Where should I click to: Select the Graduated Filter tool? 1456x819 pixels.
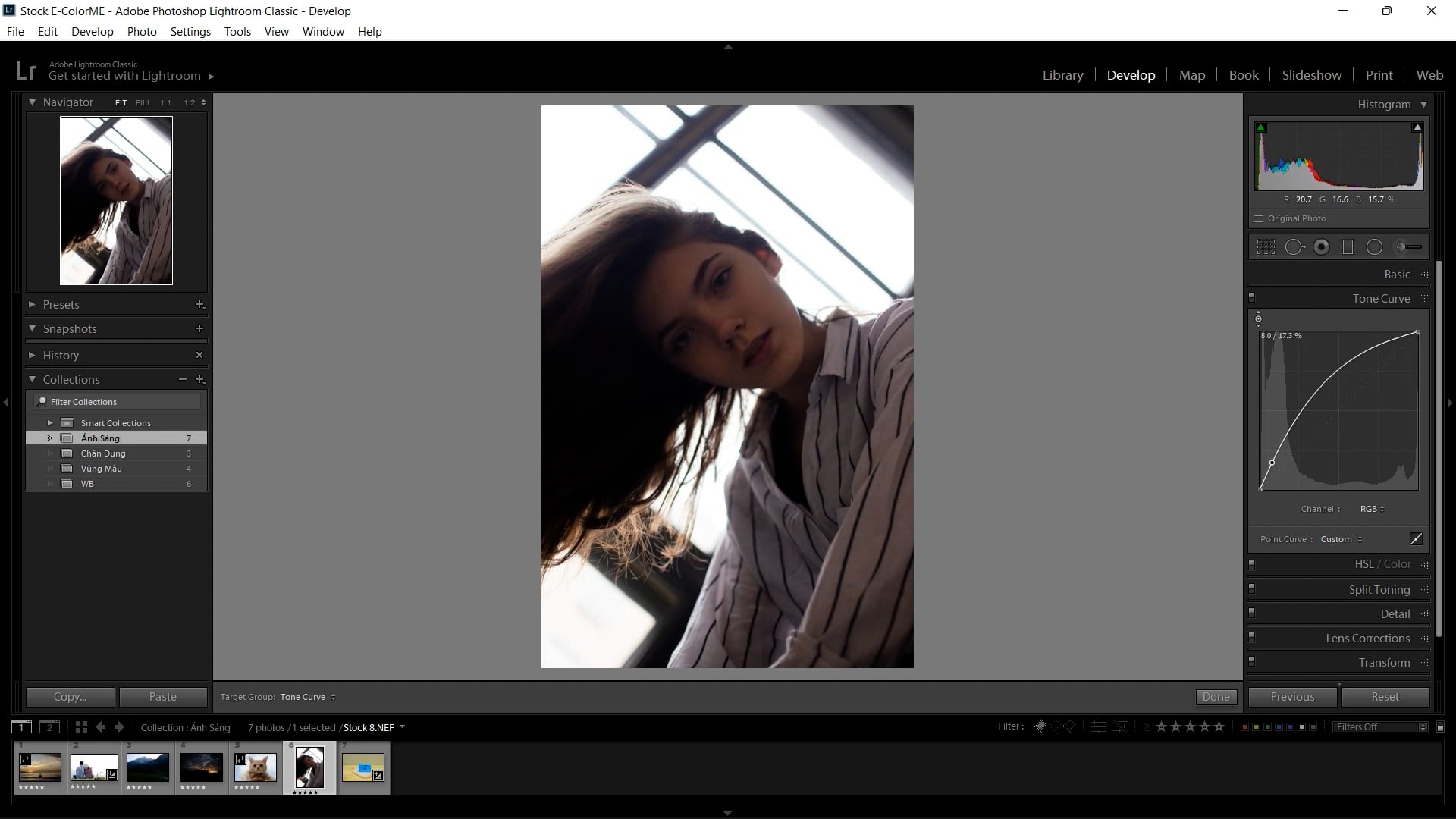pos(1348,247)
